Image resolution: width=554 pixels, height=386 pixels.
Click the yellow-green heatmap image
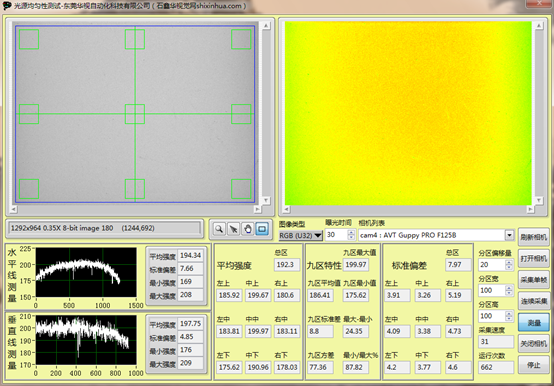pyautogui.click(x=408, y=113)
